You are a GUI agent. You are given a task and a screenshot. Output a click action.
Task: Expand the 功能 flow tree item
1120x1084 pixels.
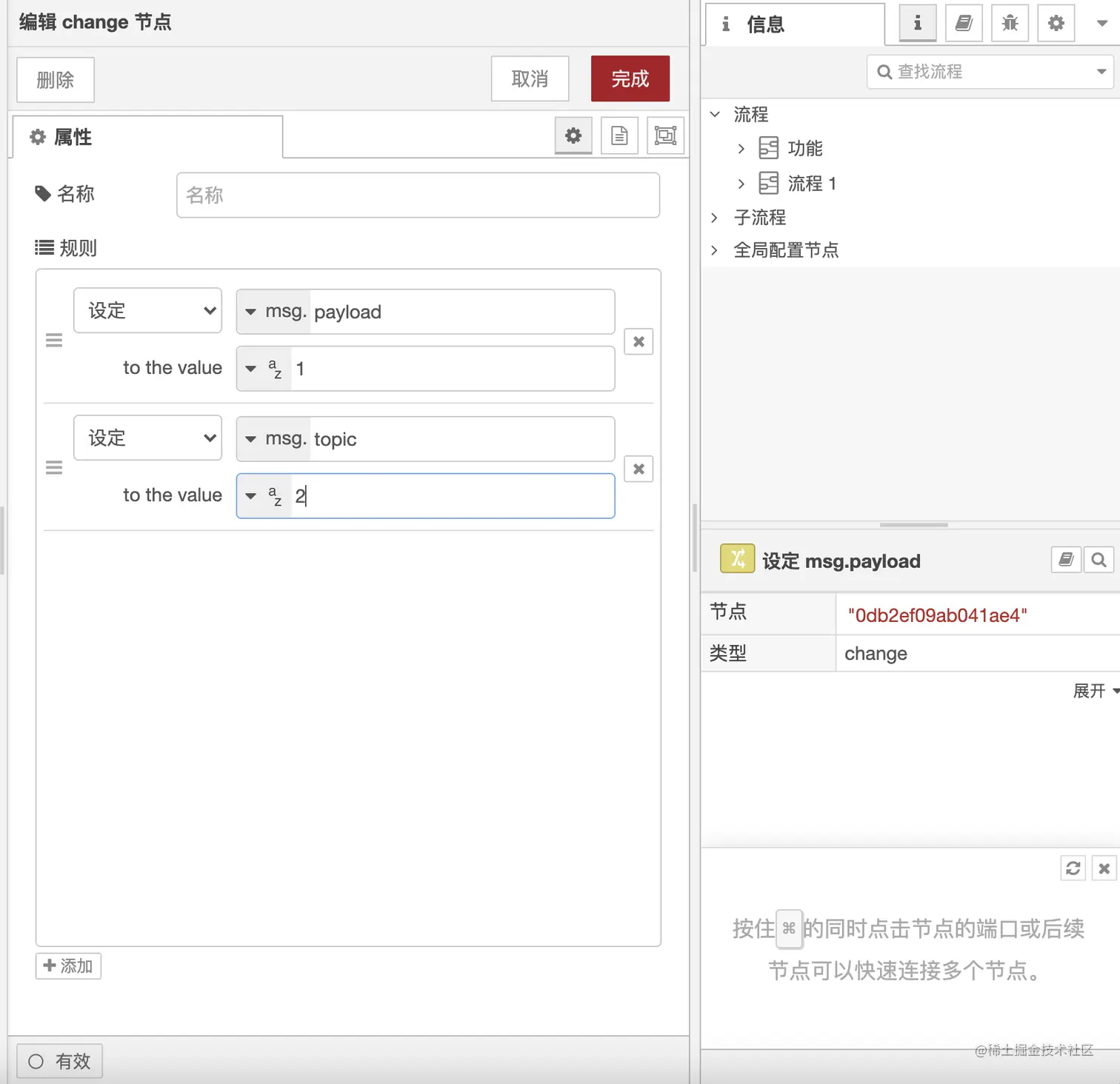741,149
